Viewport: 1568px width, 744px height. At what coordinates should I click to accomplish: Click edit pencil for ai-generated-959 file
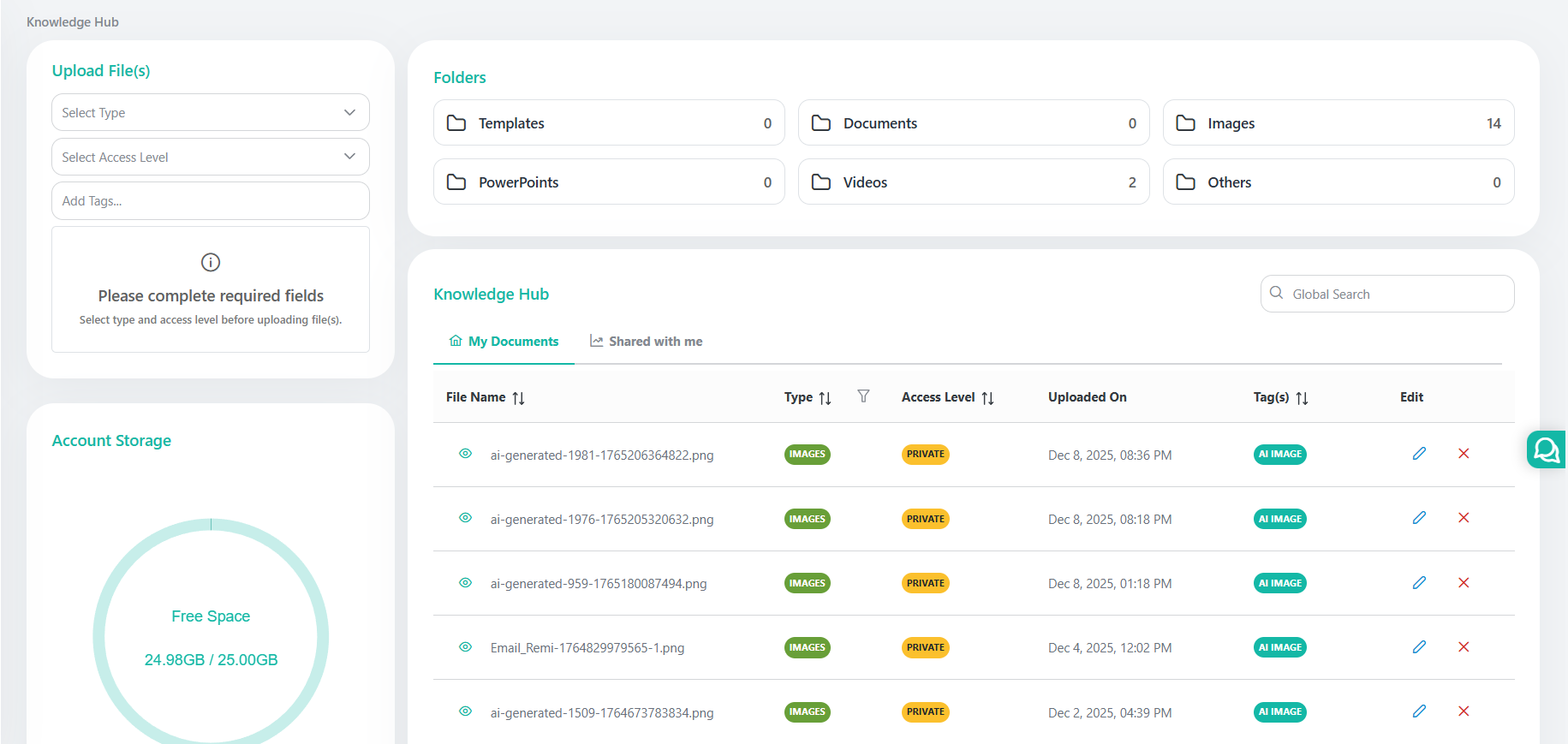1419,583
